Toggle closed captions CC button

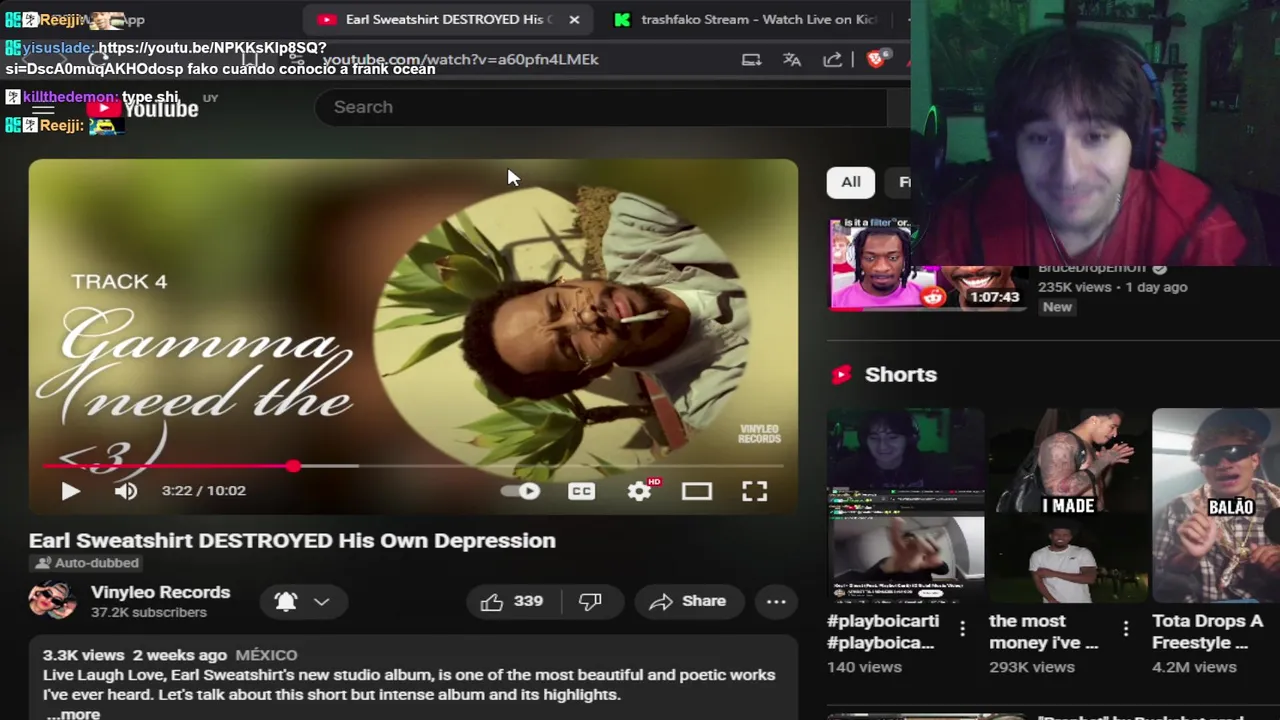coord(581,491)
